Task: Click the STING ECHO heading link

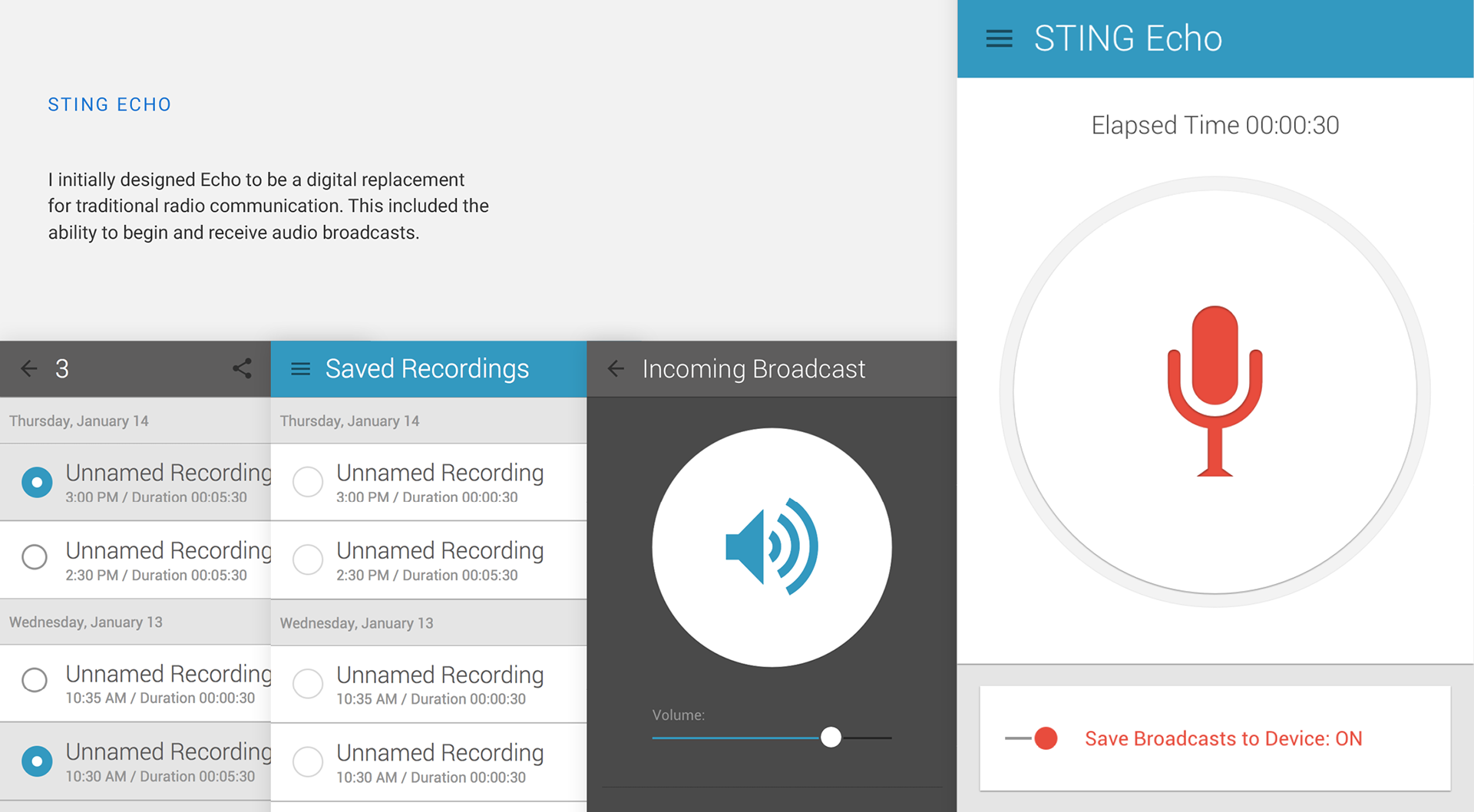Action: coord(110,104)
